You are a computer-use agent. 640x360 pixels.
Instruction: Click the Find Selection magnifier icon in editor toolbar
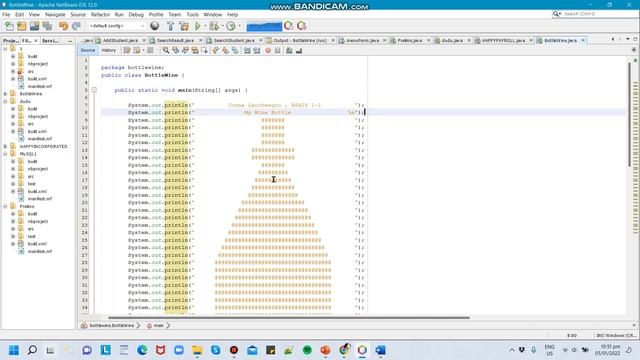[166, 51]
